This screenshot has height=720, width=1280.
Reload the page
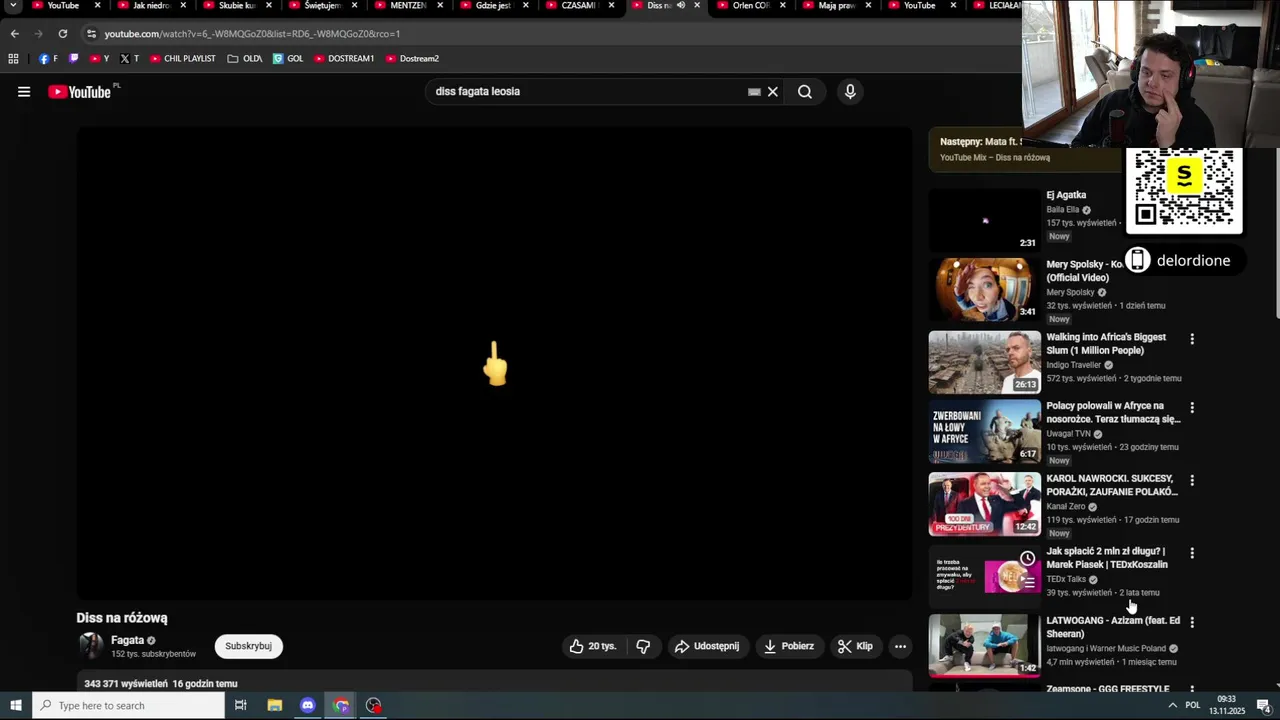(62, 33)
